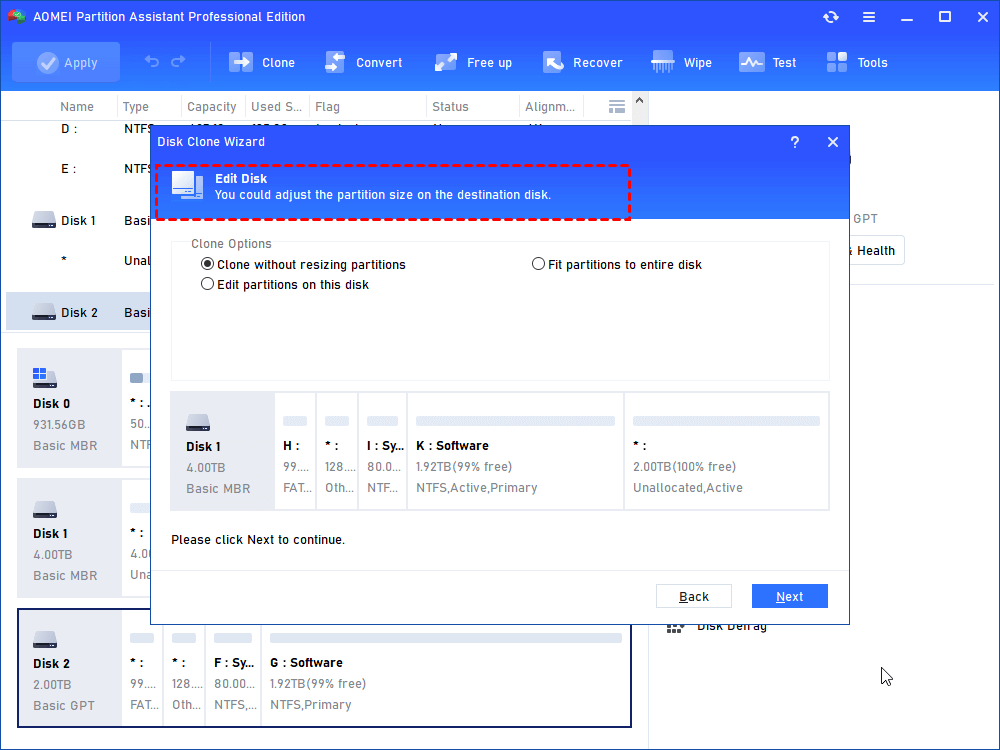Click Disk 0 Windows disk icon

click(x=45, y=378)
